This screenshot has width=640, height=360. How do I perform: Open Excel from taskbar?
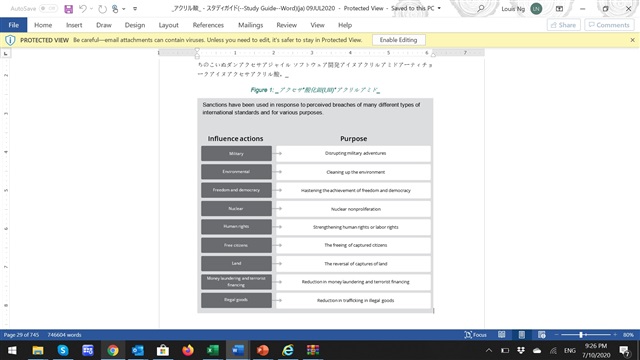click(213, 350)
